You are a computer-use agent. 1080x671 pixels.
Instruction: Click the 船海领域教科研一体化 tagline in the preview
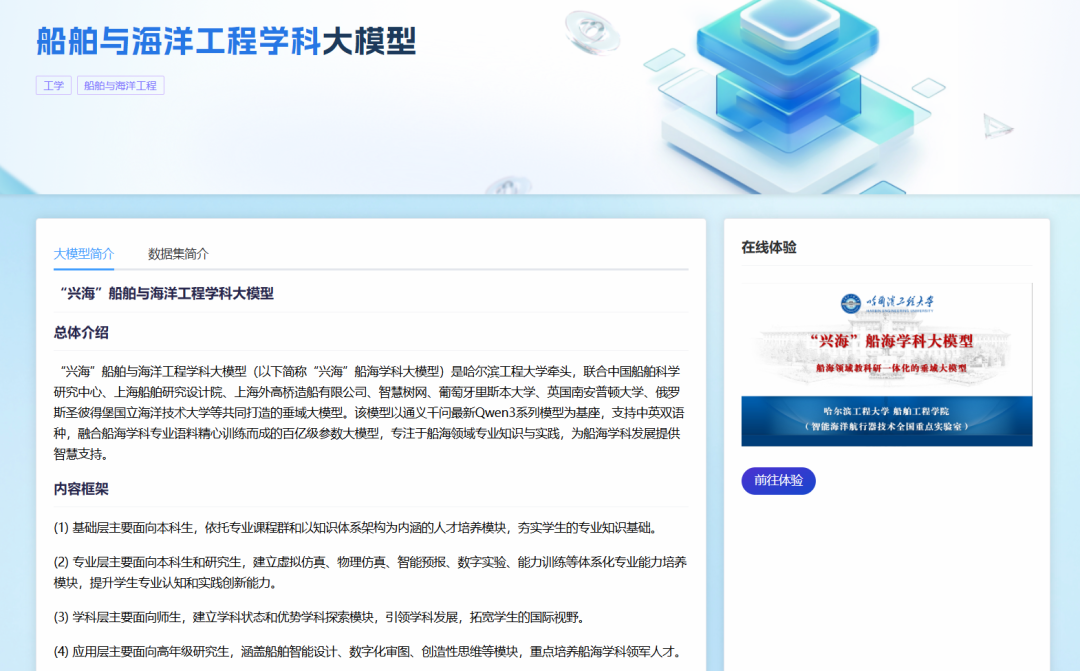pyautogui.click(x=891, y=366)
